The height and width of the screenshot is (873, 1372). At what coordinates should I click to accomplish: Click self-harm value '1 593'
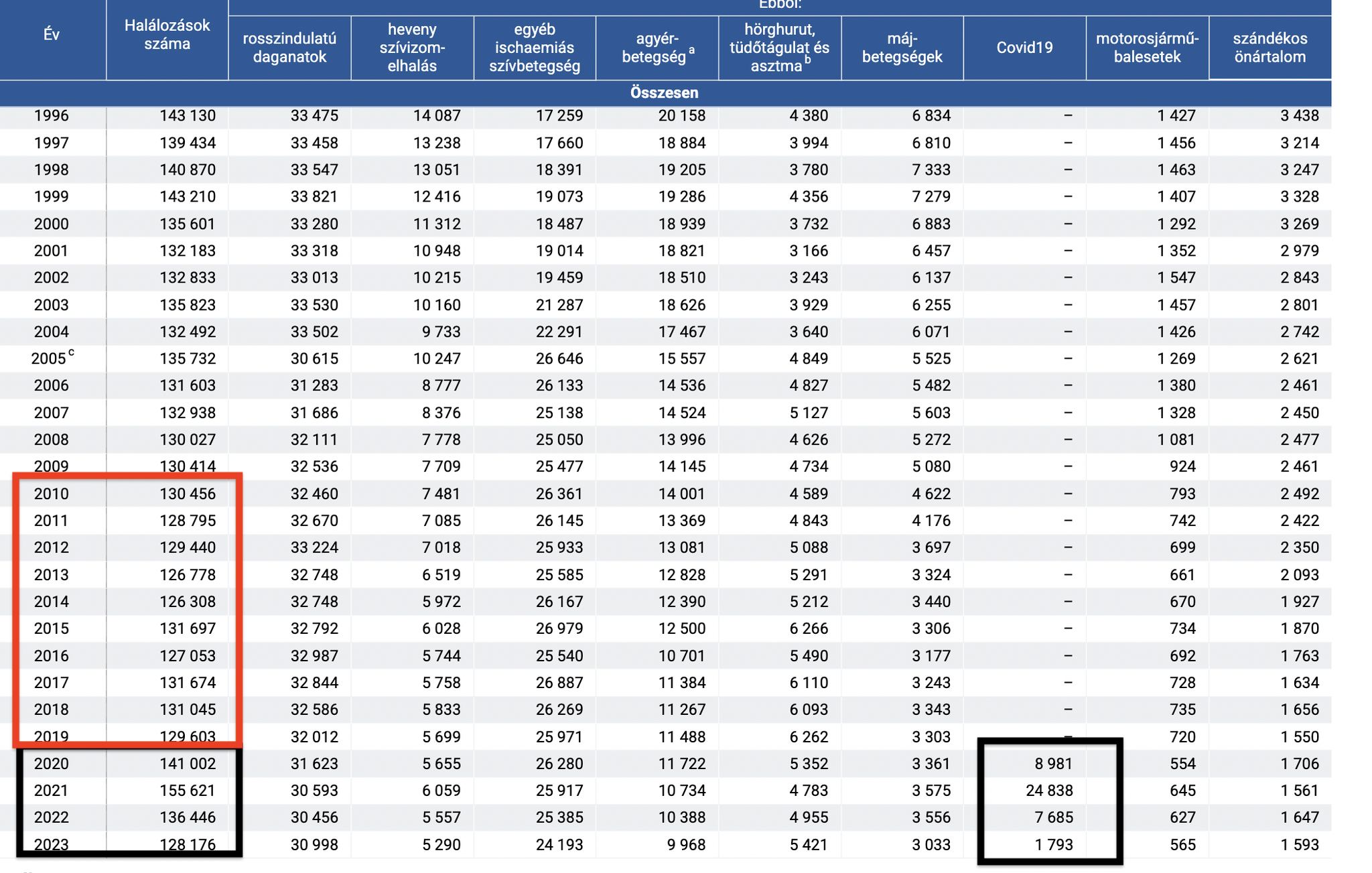1300,844
